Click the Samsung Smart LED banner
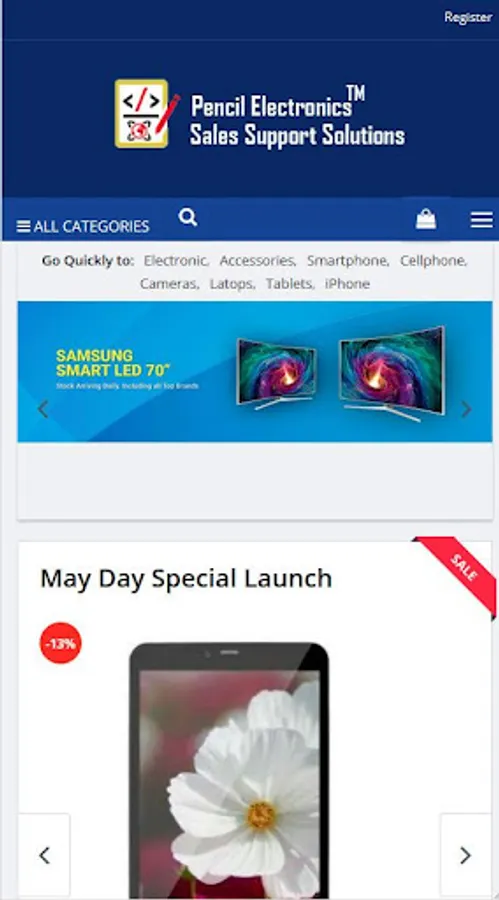Screen dimensions: 499x900 [255, 371]
